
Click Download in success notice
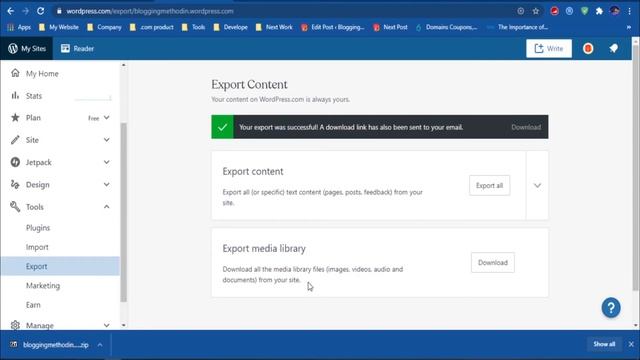tap(526, 127)
